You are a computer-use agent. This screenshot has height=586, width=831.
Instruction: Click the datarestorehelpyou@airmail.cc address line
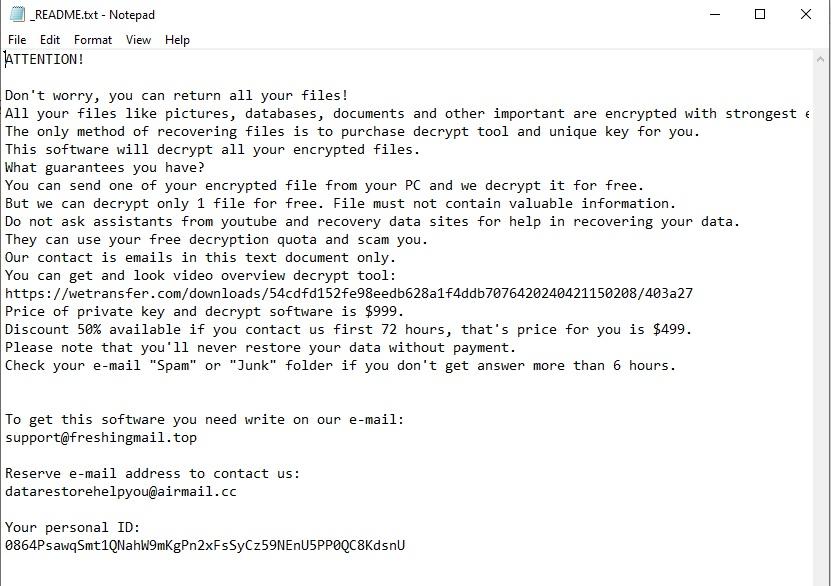click(x=121, y=492)
